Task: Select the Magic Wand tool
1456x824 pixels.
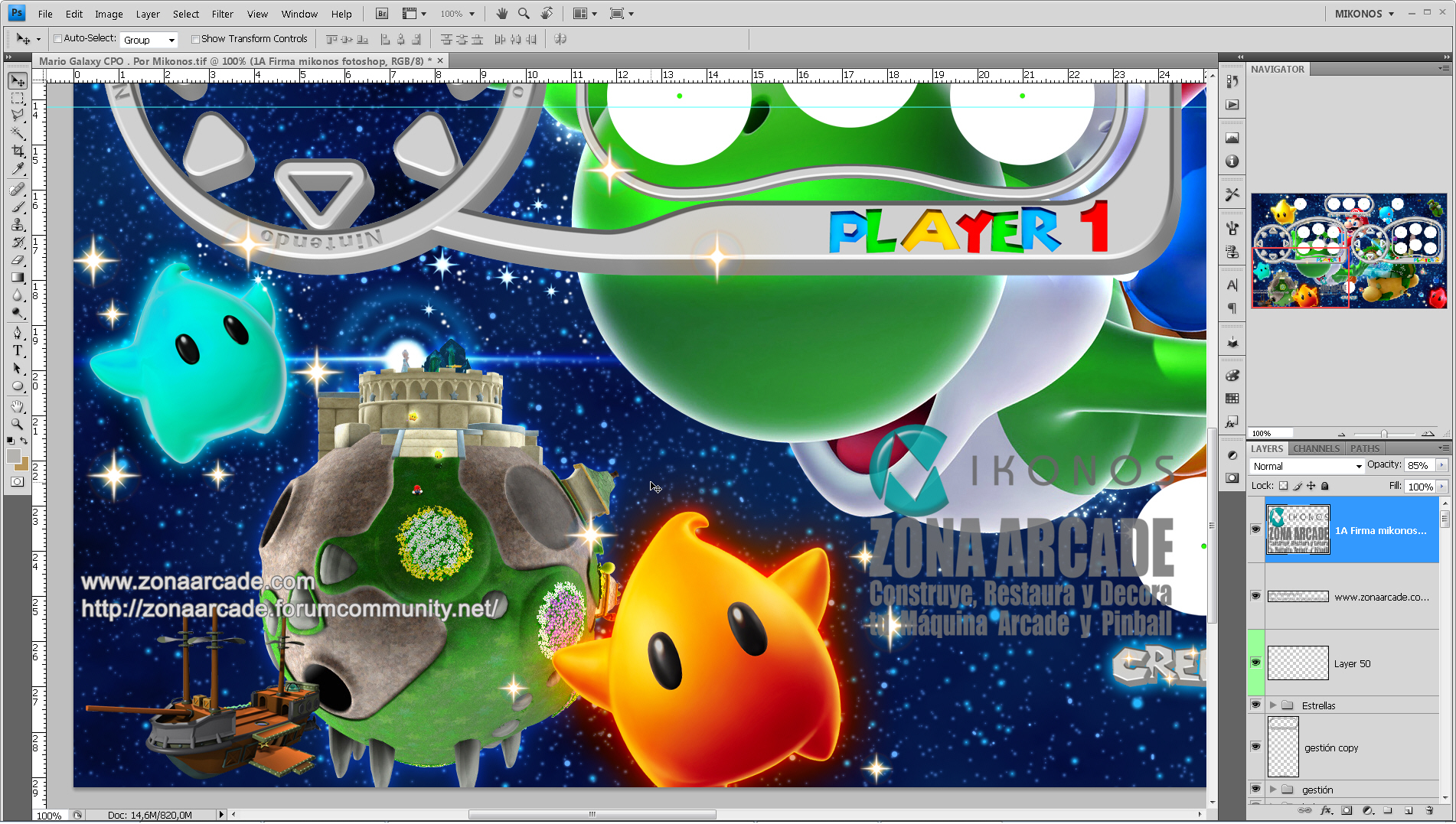Action: [18, 133]
